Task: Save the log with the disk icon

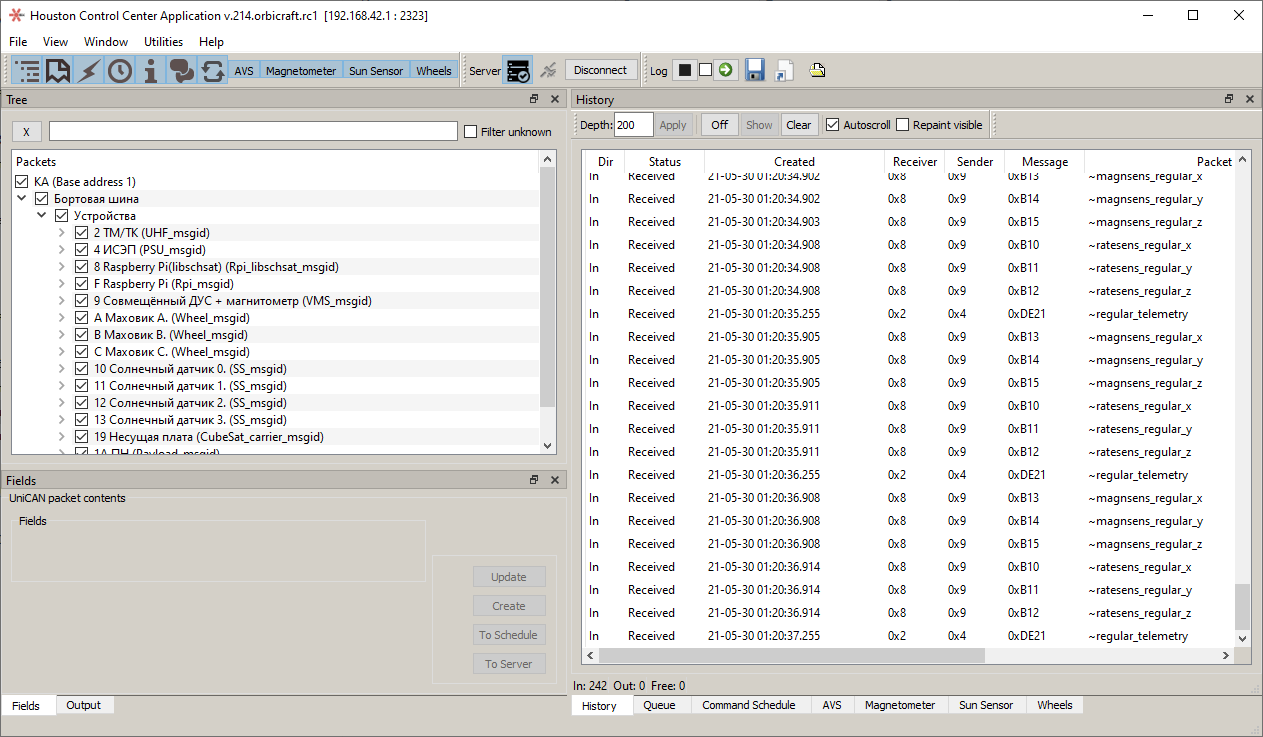Action: [755, 69]
